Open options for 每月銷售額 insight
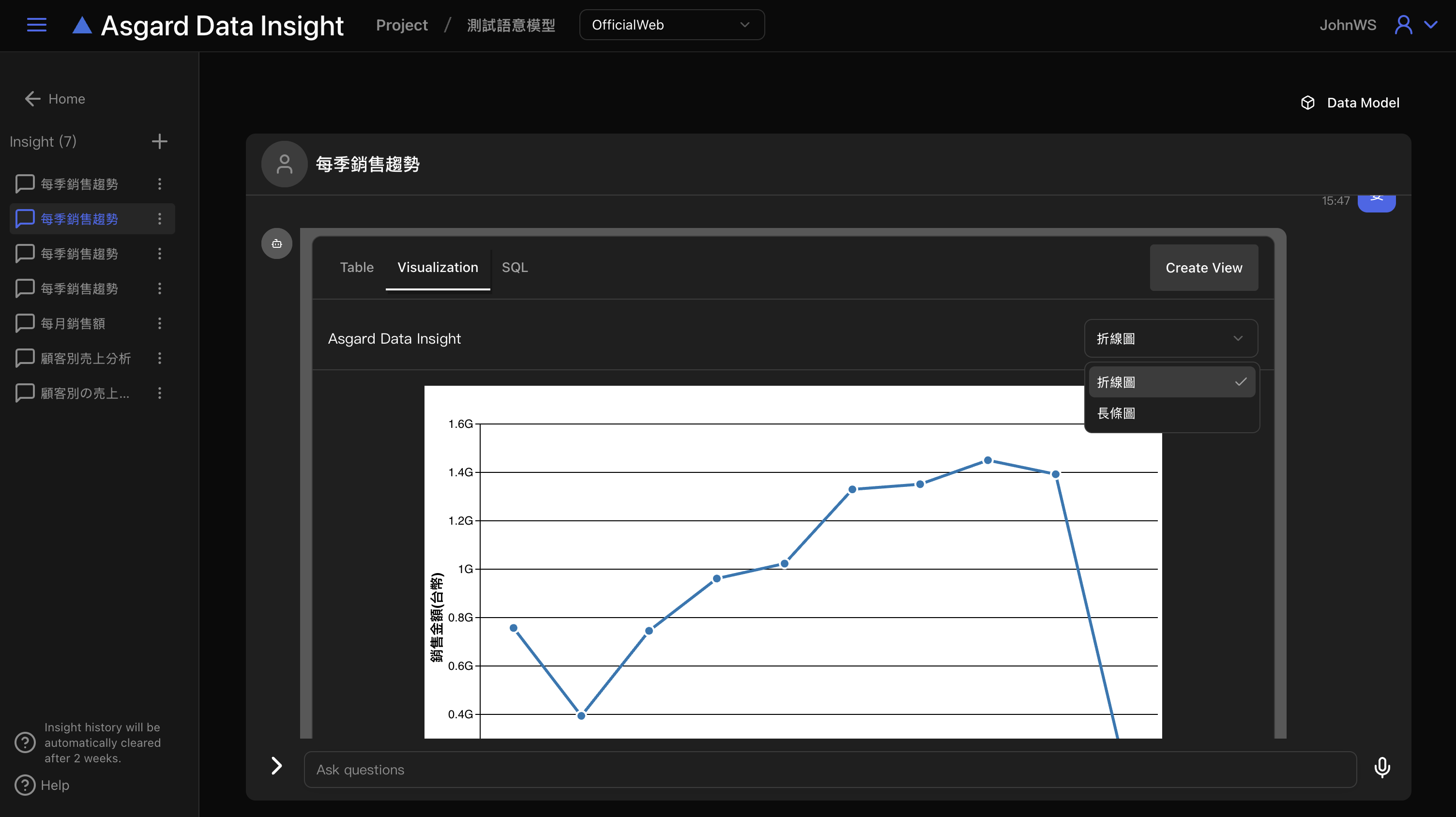Viewport: 1456px width, 817px height. click(159, 323)
